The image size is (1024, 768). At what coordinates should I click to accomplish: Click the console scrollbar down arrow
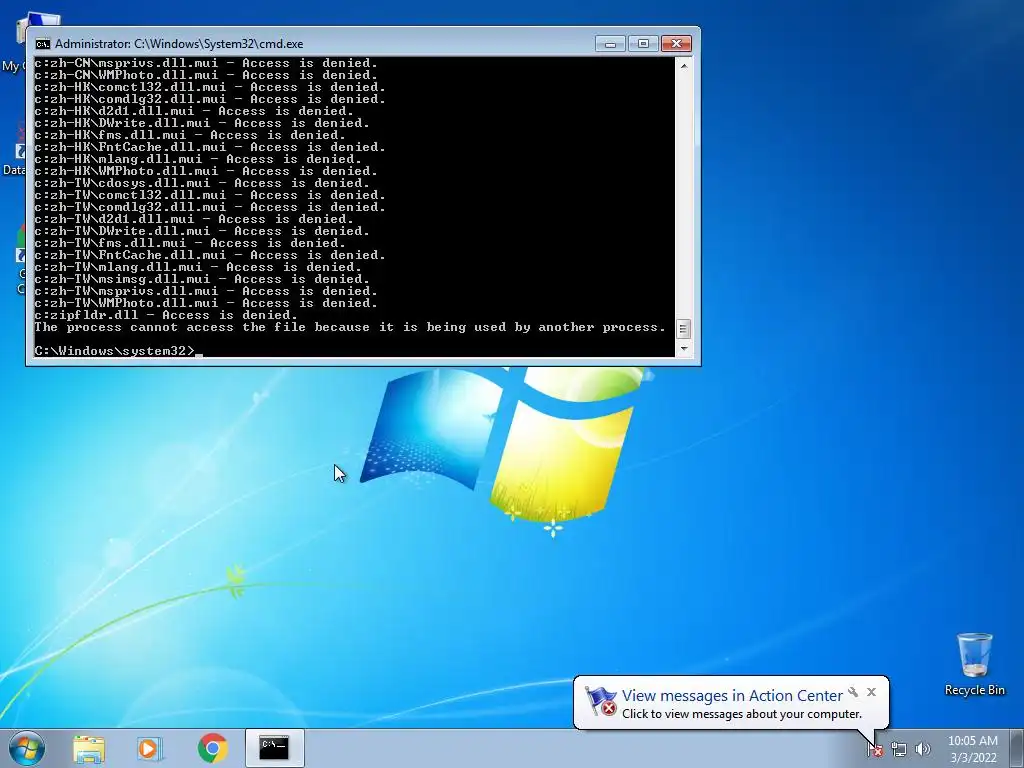coord(683,349)
